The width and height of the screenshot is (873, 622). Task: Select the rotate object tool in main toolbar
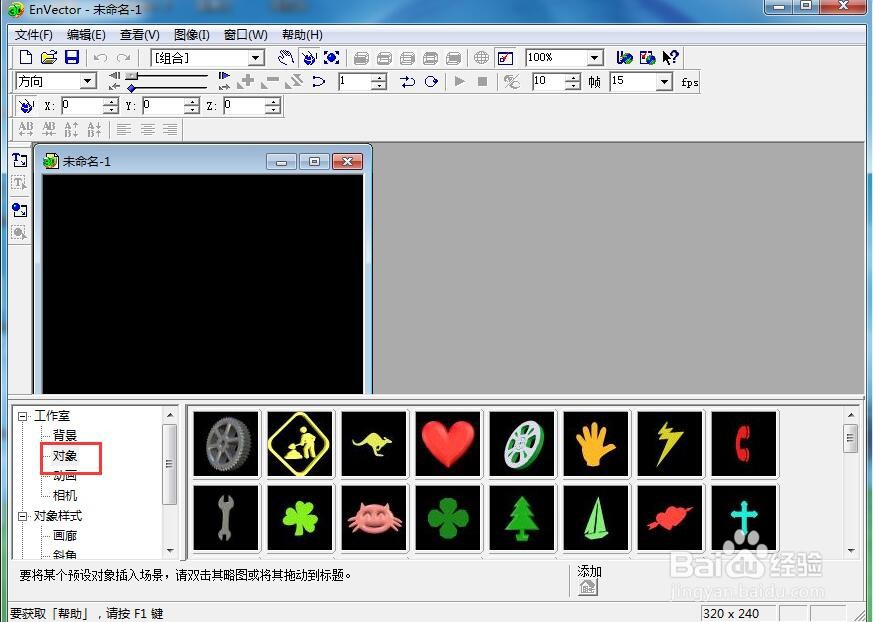309,57
